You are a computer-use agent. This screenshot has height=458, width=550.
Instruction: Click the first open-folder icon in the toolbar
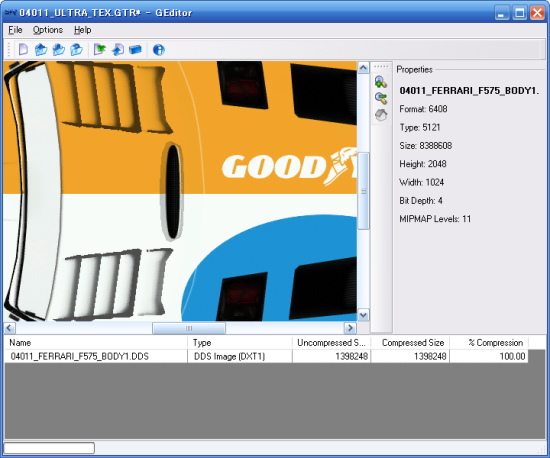pos(41,49)
